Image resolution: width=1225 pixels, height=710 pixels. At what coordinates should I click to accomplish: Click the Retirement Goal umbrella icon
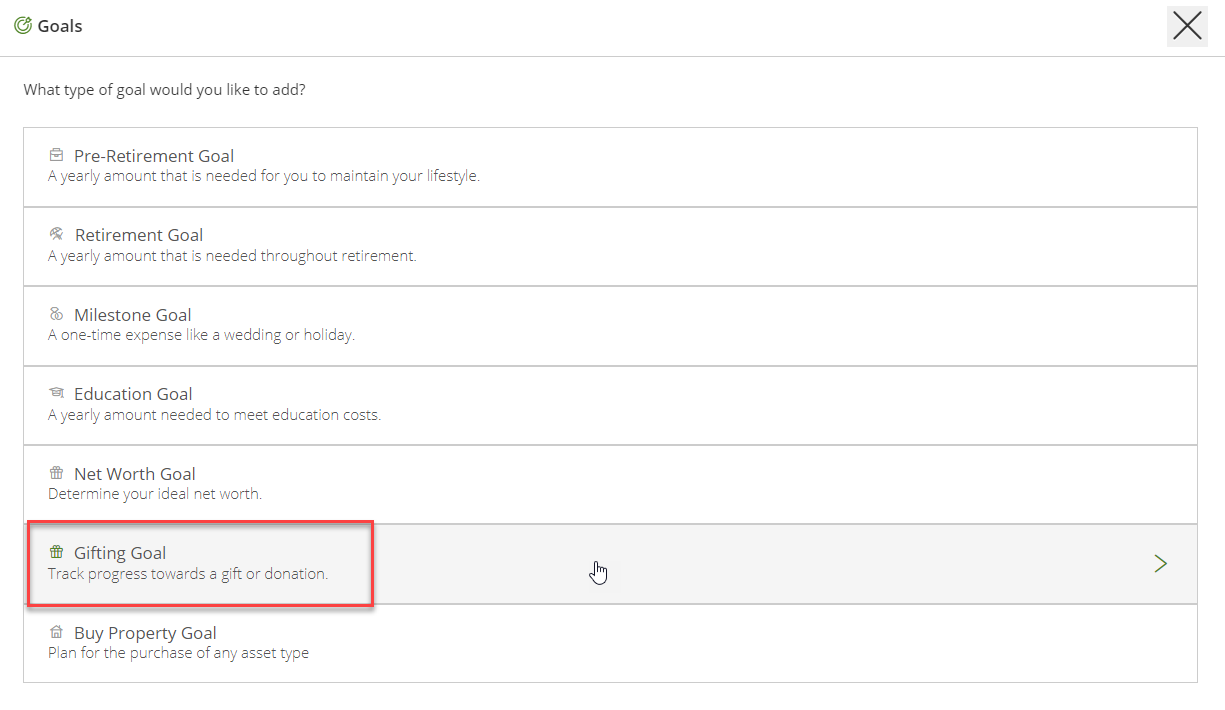tap(56, 234)
